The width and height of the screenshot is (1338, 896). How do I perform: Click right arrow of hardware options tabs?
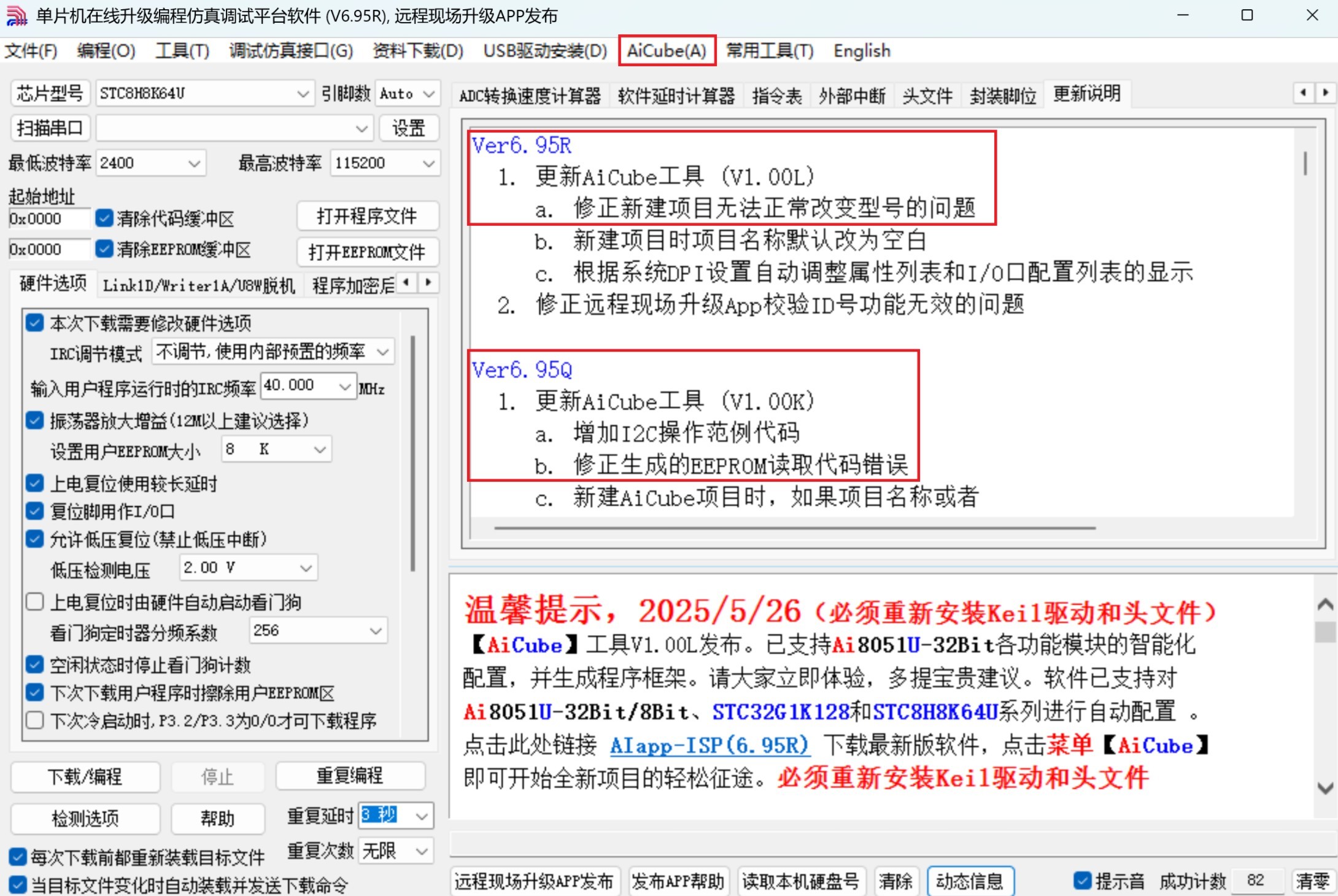(428, 283)
